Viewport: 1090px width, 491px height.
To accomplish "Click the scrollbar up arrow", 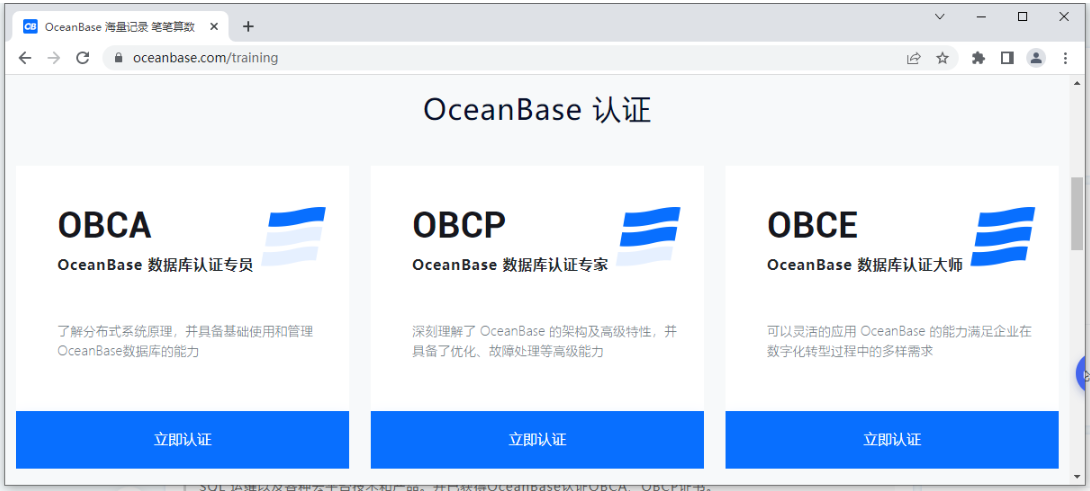I will coord(1077,81).
